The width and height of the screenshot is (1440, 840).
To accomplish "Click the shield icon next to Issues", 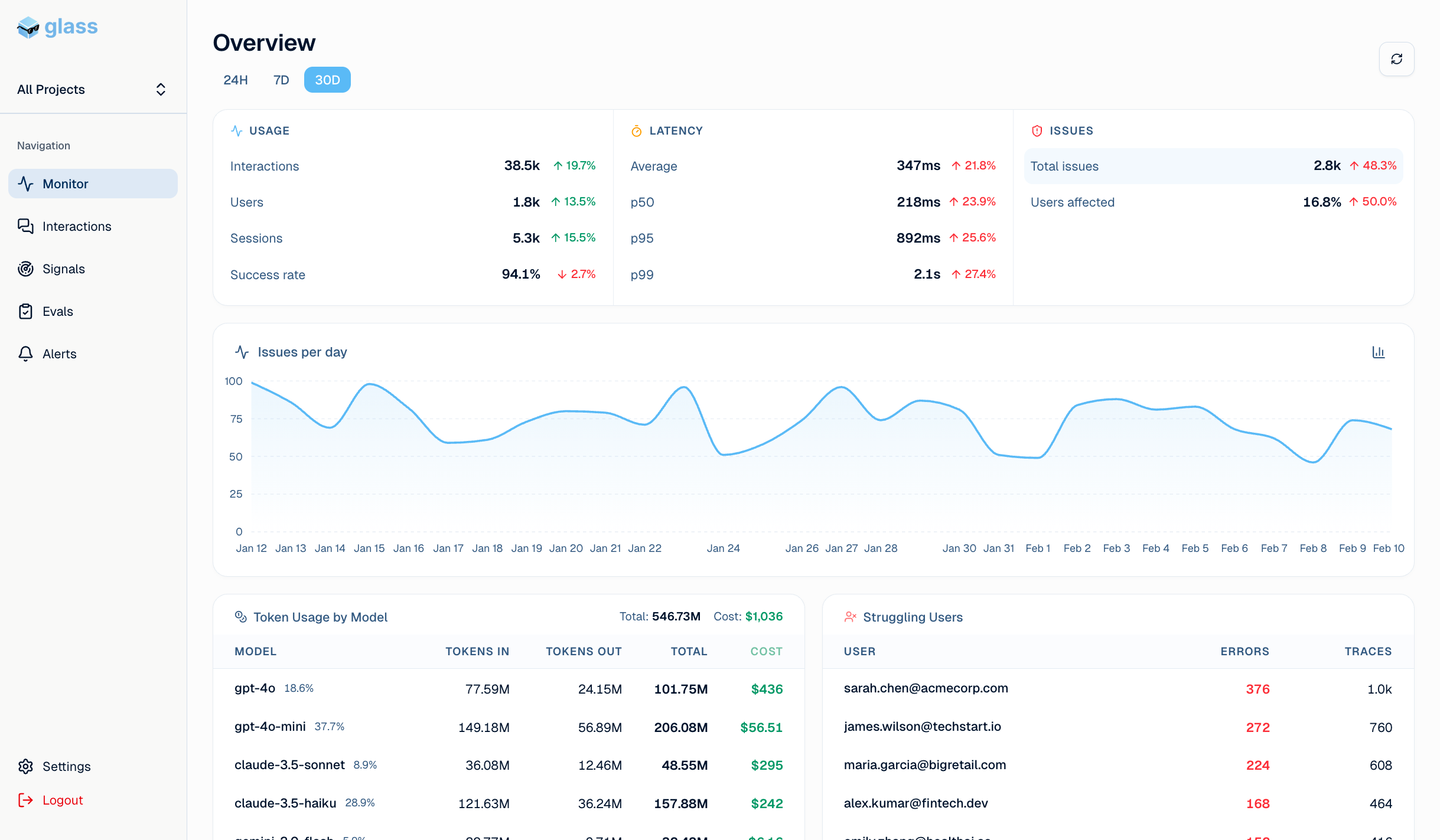I will point(1037,130).
